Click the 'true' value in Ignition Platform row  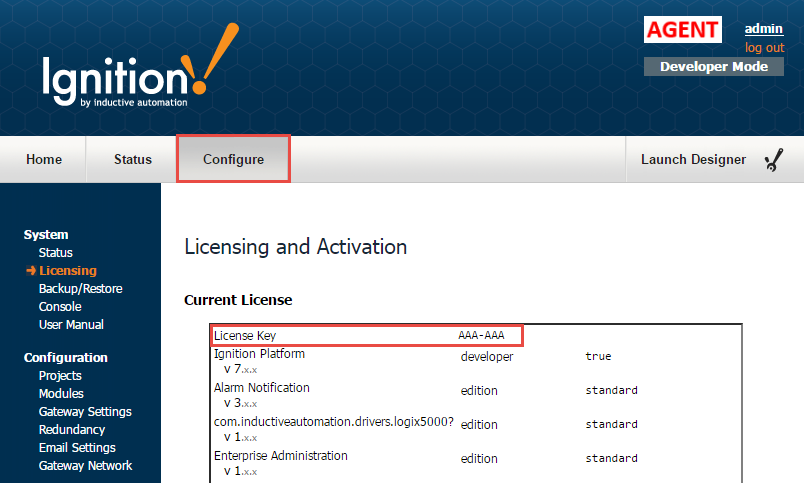(x=598, y=356)
